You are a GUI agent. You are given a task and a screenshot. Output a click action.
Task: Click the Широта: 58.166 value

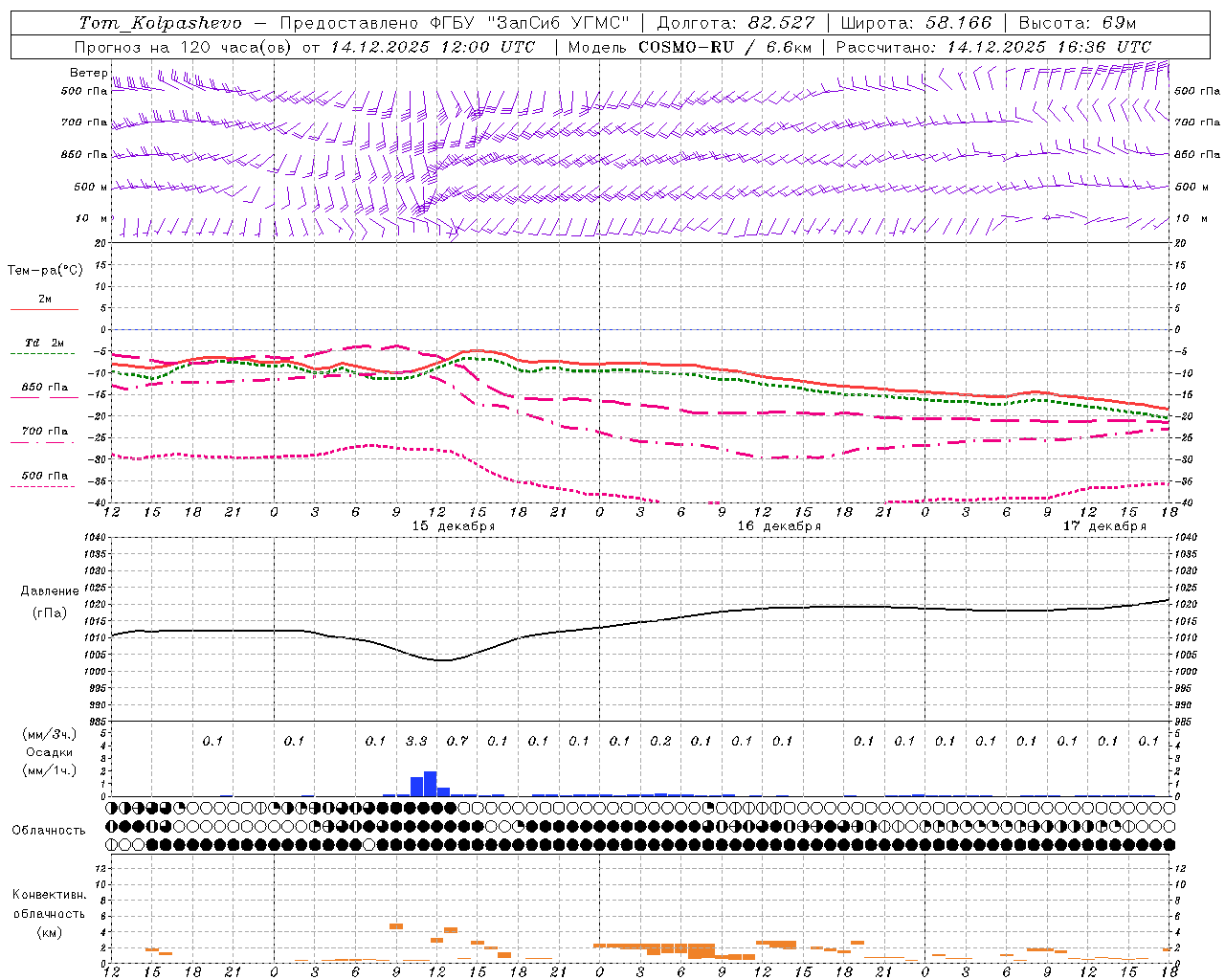click(x=919, y=23)
